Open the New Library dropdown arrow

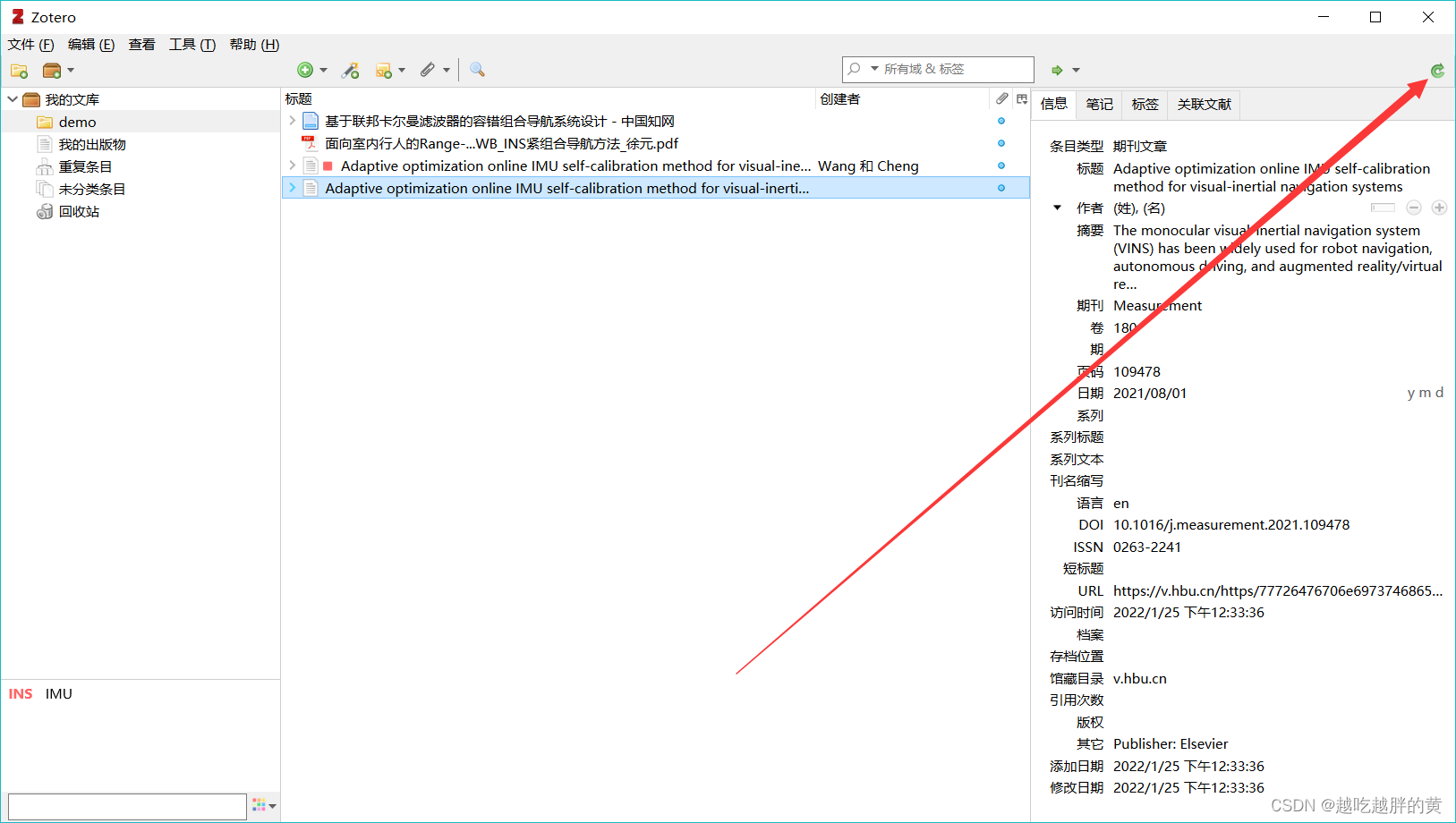(x=71, y=71)
